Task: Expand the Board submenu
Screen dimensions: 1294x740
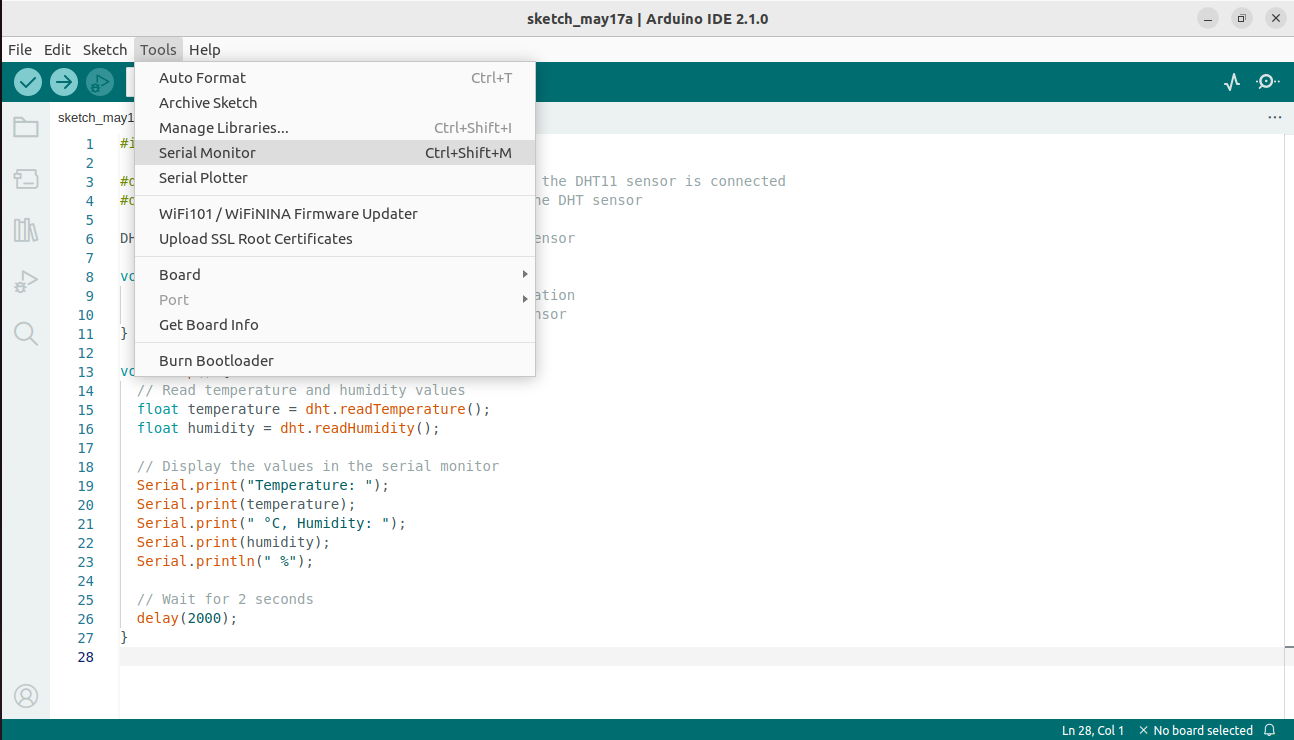Action: [x=335, y=275]
